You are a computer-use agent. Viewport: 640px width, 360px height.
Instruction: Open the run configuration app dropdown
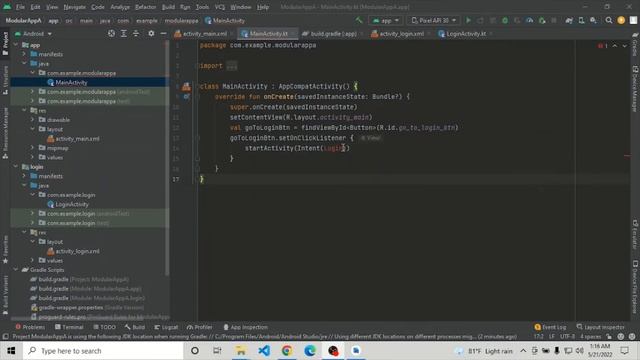pos(386,20)
